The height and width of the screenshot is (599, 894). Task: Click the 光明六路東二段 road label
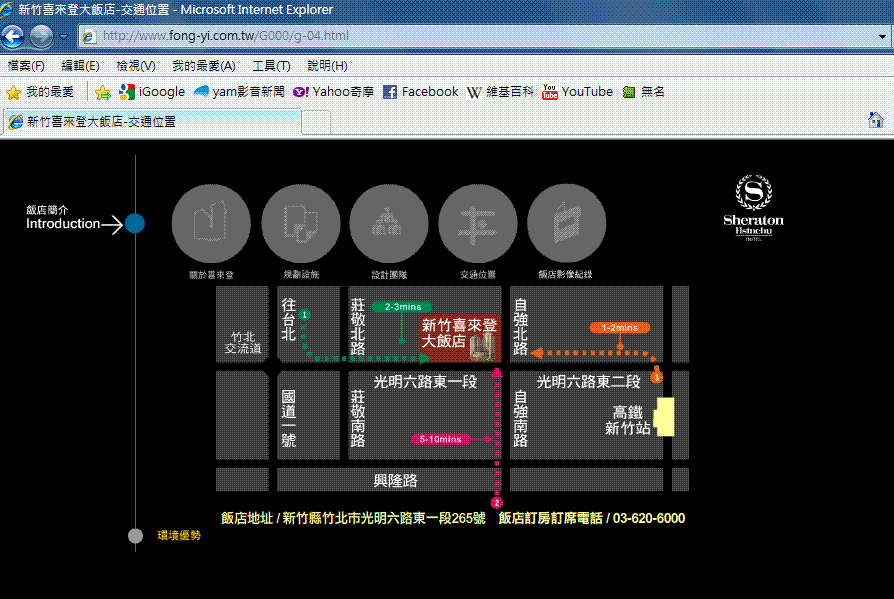pos(588,382)
